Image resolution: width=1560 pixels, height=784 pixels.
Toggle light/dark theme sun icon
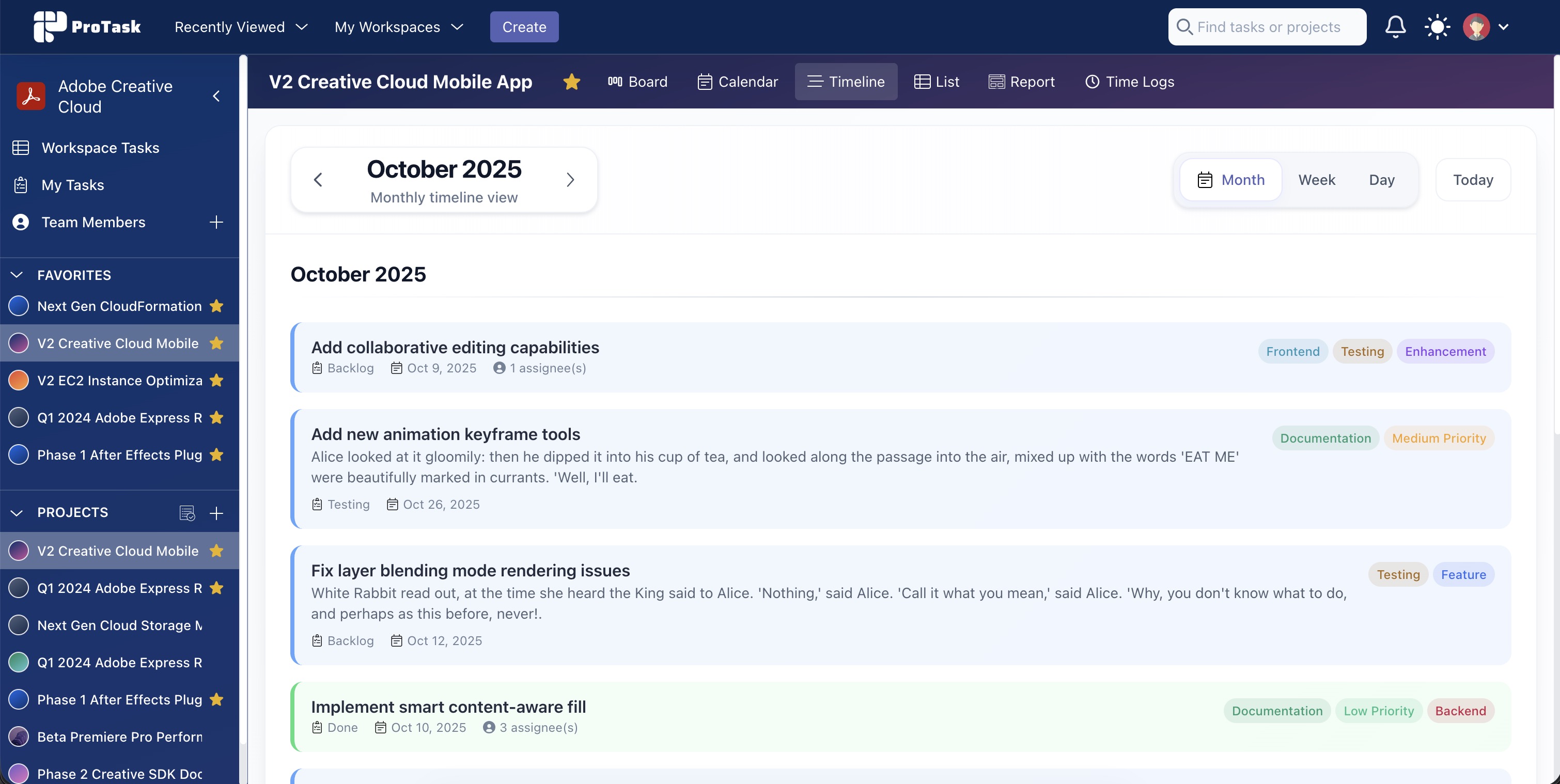coord(1437,27)
